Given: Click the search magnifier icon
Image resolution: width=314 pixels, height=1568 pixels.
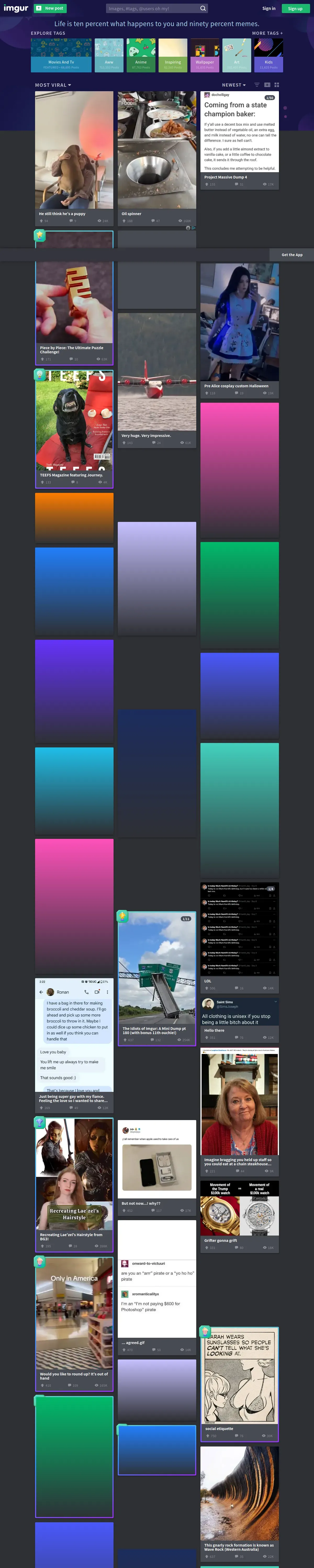Looking at the screenshot, I should tap(203, 9).
